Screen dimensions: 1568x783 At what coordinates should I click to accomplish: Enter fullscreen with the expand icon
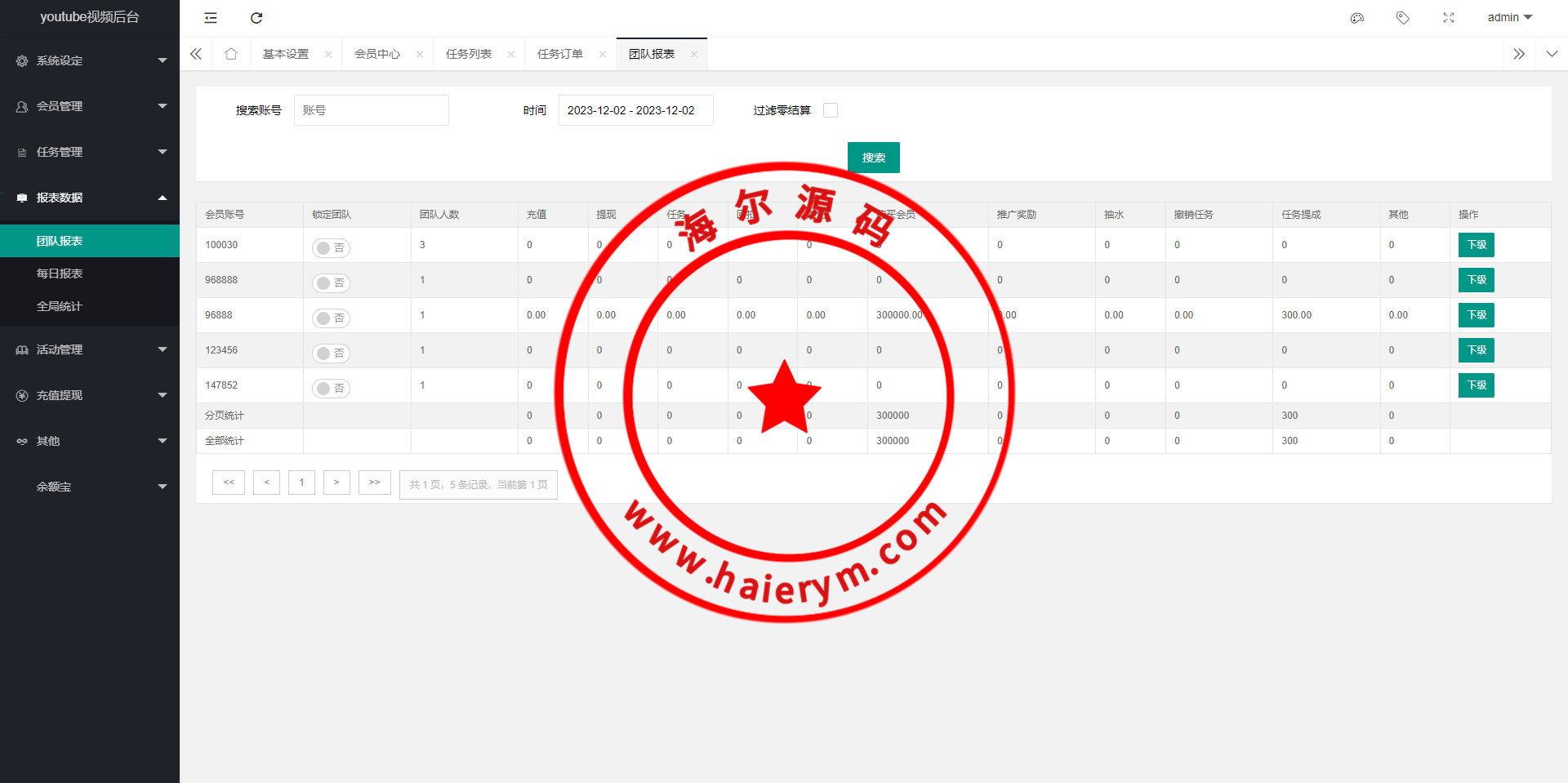(1449, 18)
